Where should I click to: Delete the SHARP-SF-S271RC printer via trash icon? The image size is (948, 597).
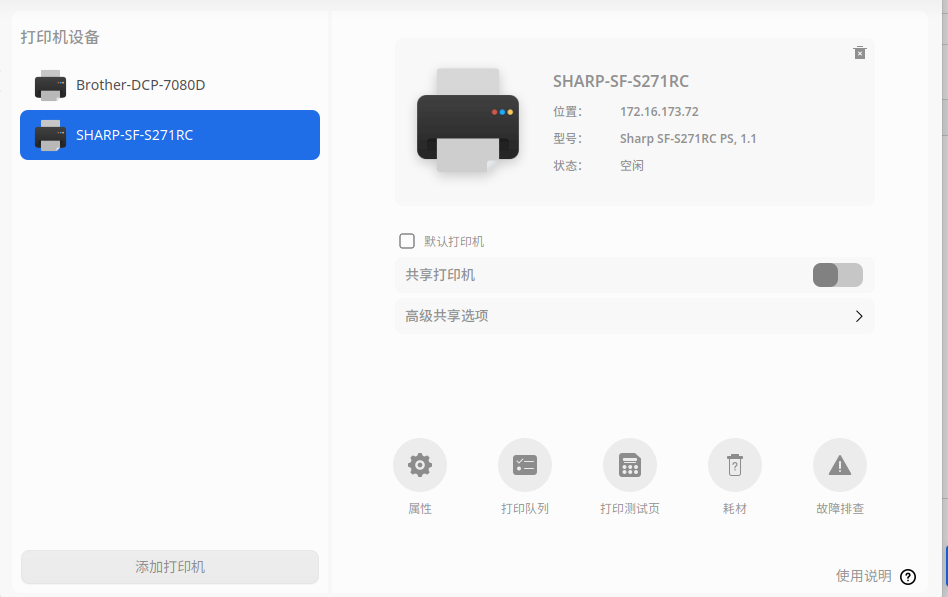coord(860,53)
